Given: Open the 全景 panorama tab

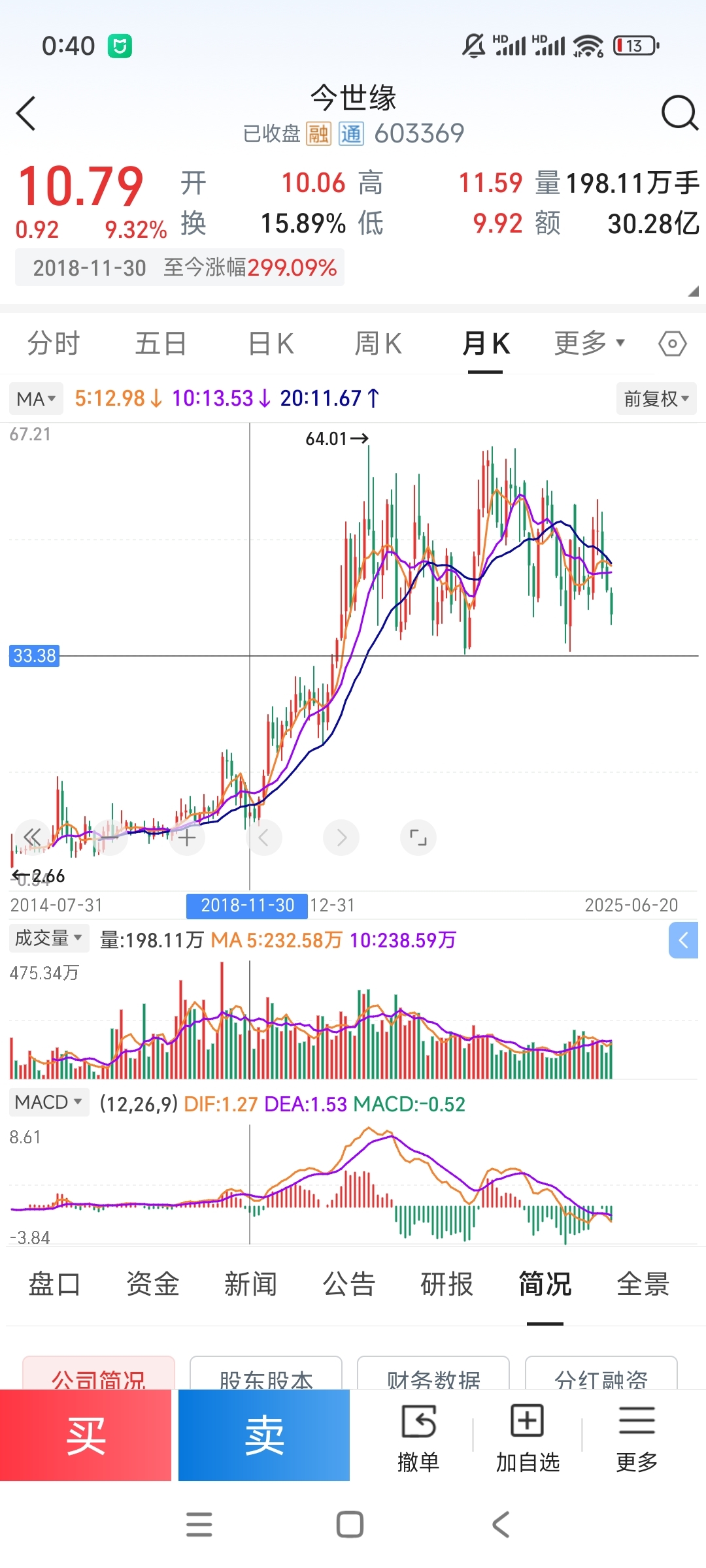Looking at the screenshot, I should [643, 1284].
